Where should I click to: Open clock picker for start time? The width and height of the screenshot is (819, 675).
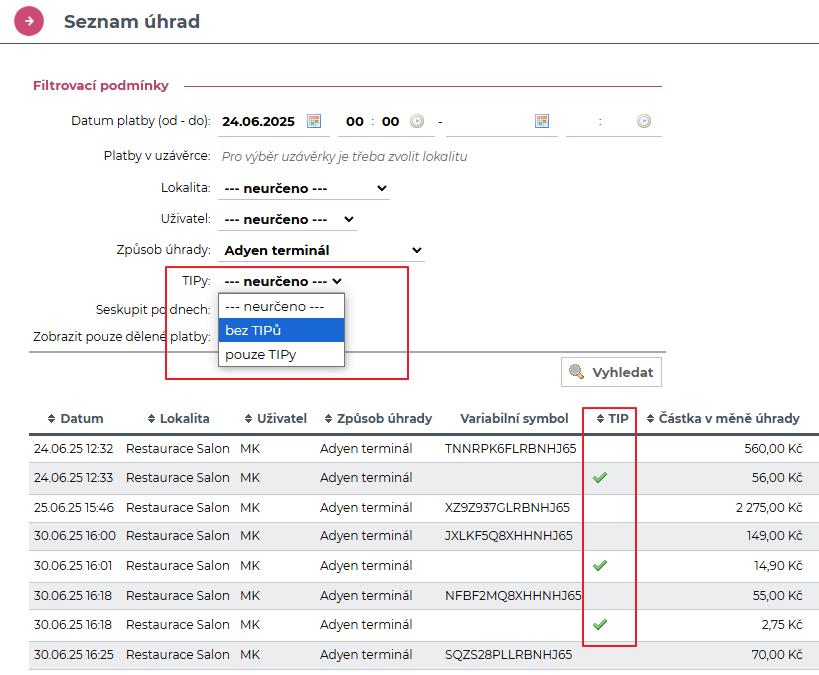coord(417,121)
